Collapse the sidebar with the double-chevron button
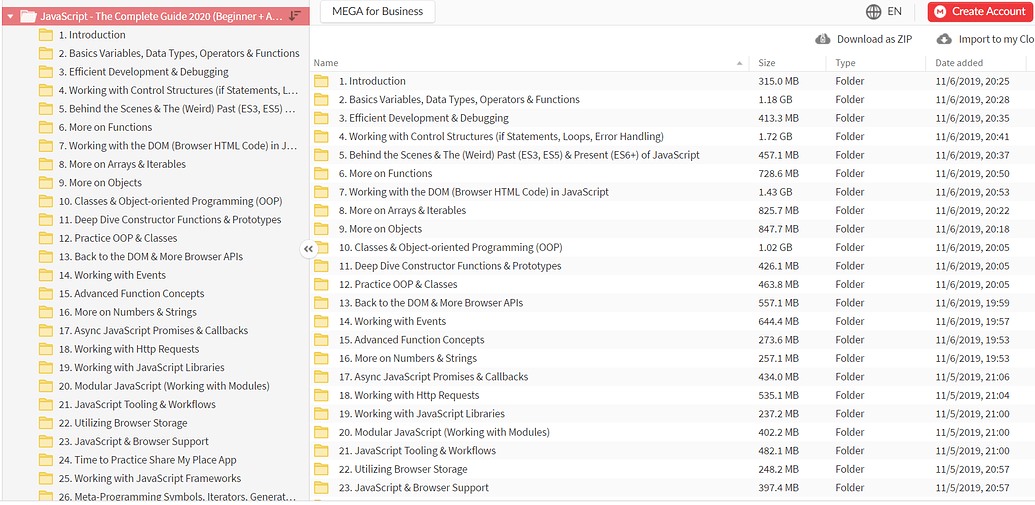 pos(308,249)
